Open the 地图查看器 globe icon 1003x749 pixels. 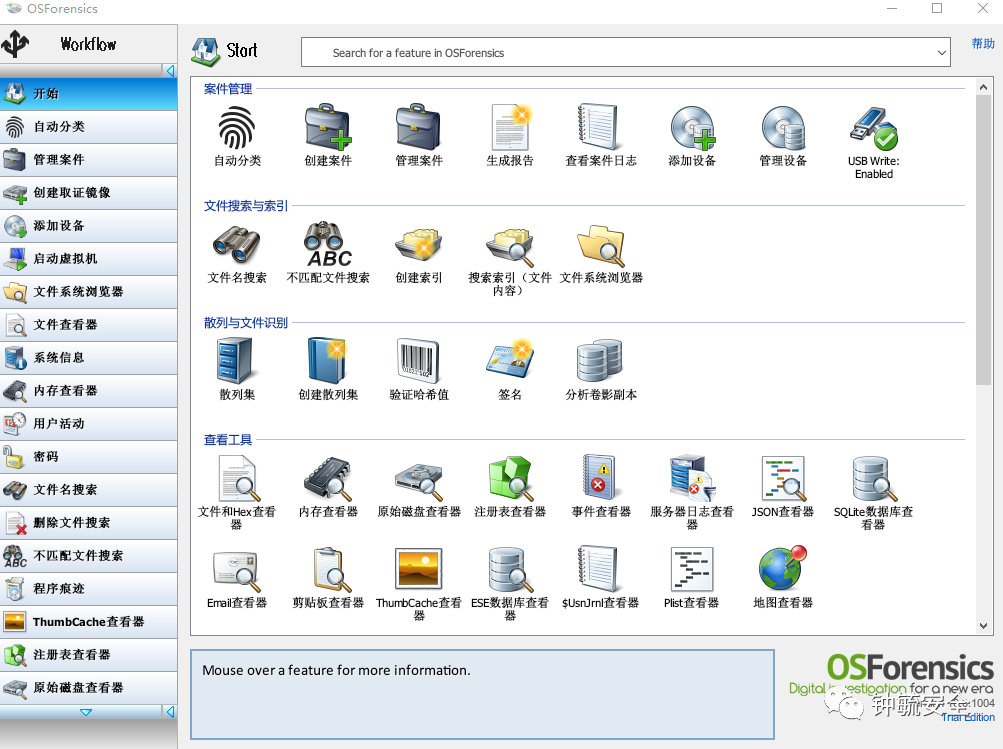(783, 568)
